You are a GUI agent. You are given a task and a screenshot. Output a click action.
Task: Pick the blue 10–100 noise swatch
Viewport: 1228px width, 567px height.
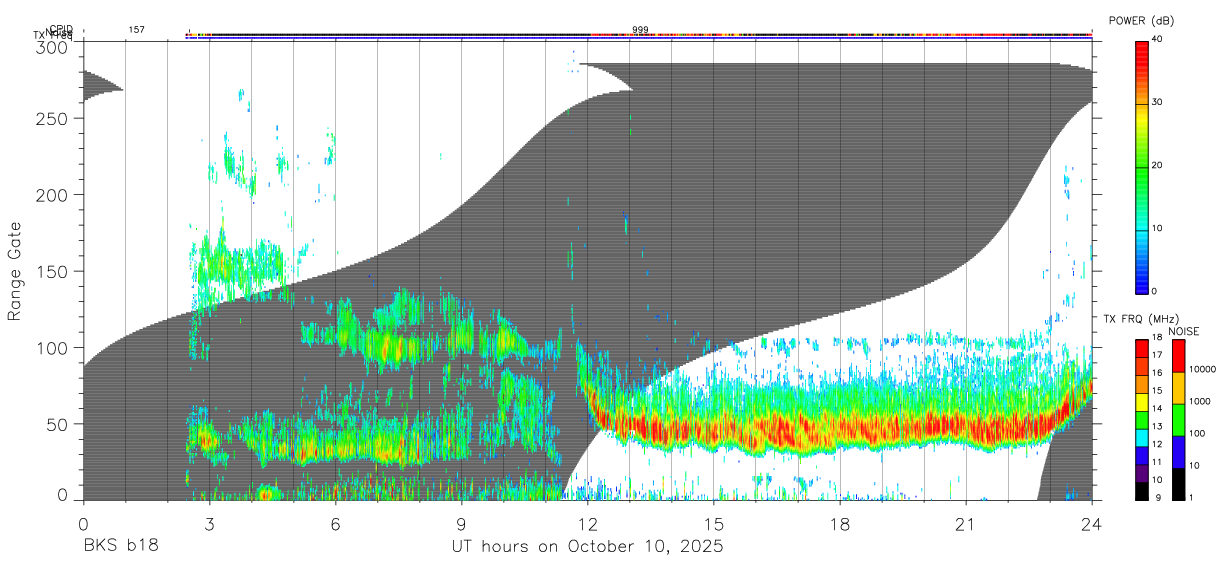(1178, 451)
